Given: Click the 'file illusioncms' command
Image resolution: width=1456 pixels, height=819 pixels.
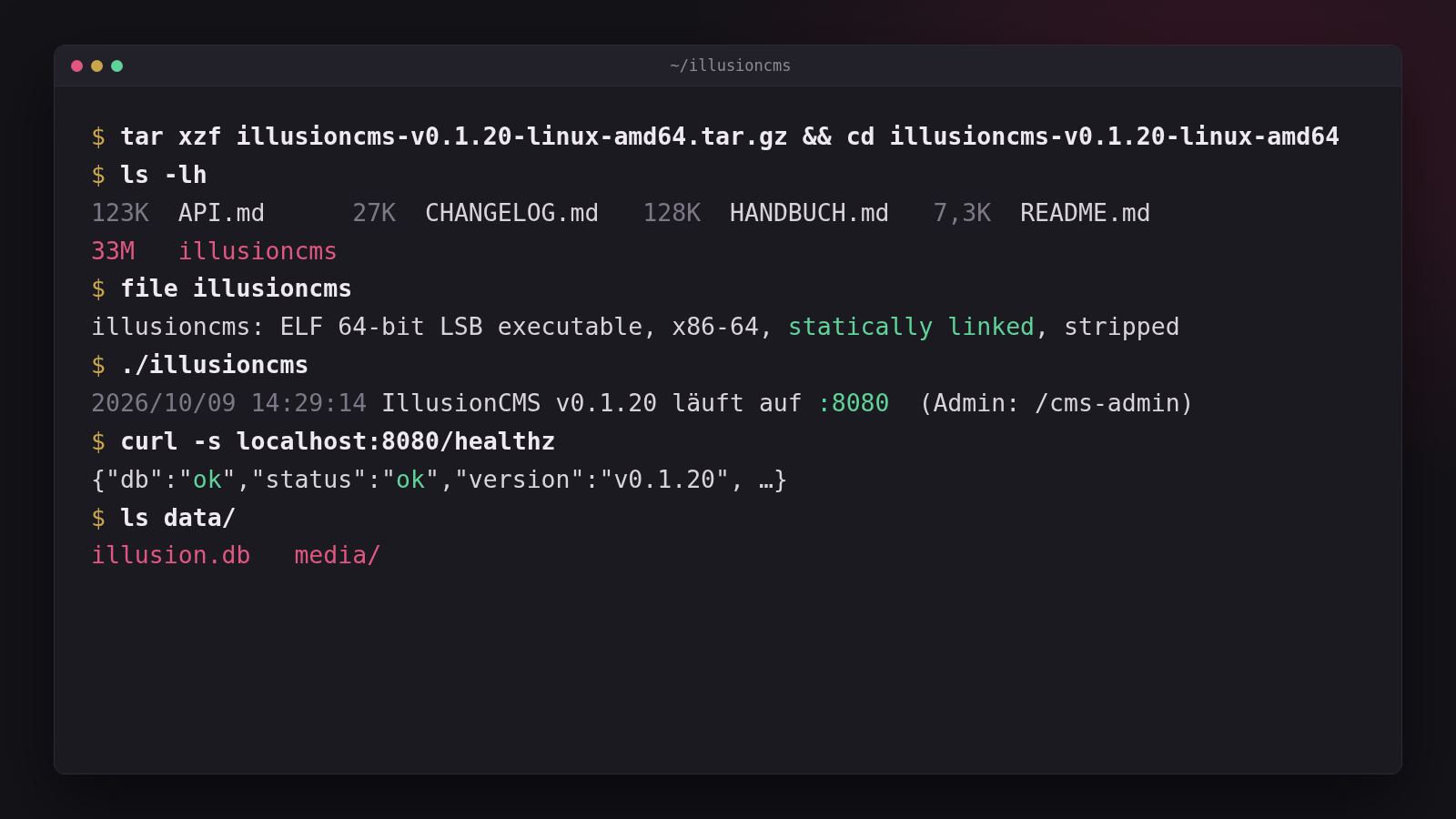Looking at the screenshot, I should [x=236, y=288].
